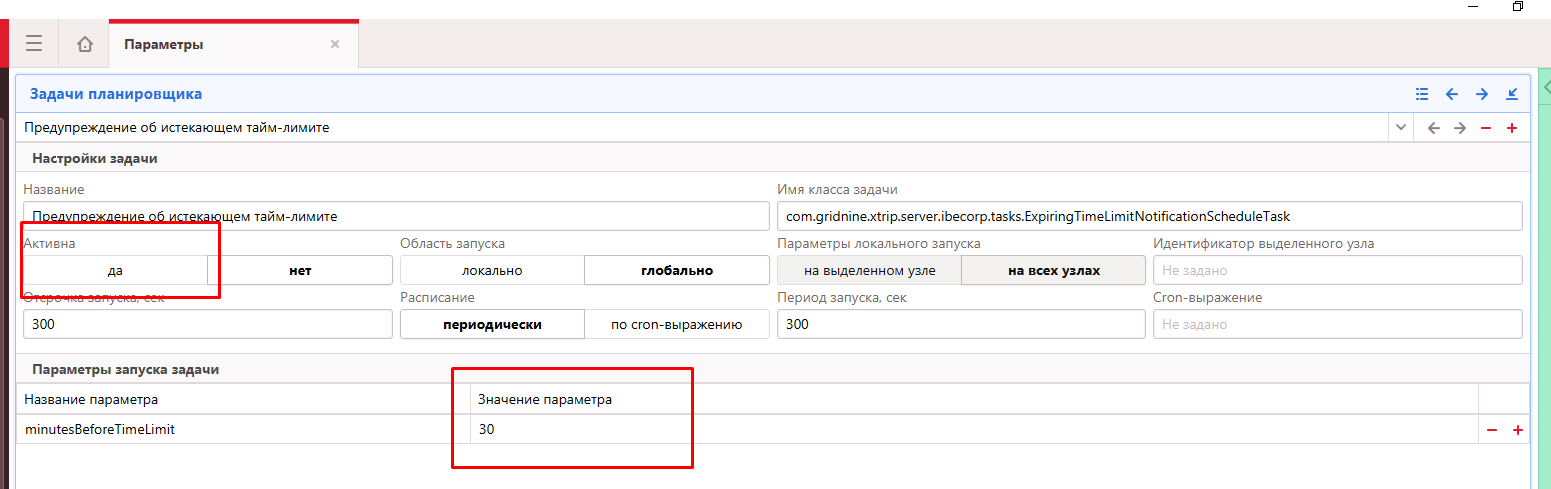Close the Параметры tab
This screenshot has height=489, width=1551.
[335, 44]
